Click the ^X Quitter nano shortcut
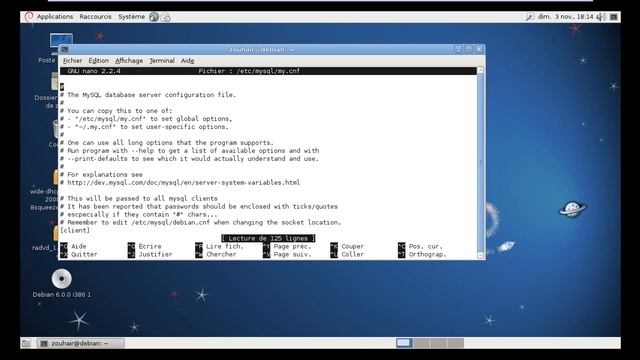The height and width of the screenshot is (360, 640). 79,254
